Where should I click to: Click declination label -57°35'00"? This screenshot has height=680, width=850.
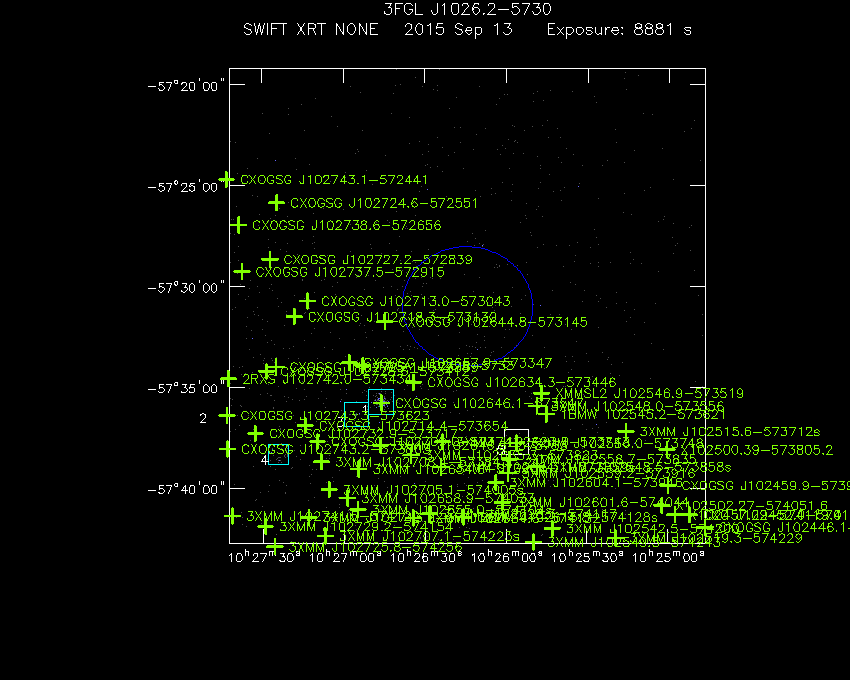click(186, 388)
